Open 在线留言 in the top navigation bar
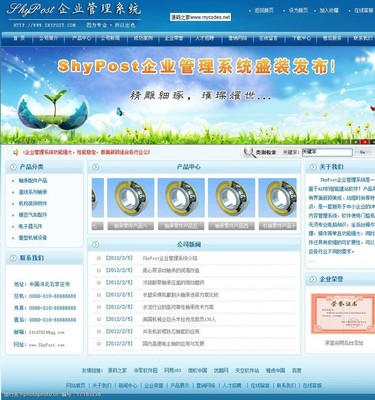375x400 pixels. [x=268, y=38]
